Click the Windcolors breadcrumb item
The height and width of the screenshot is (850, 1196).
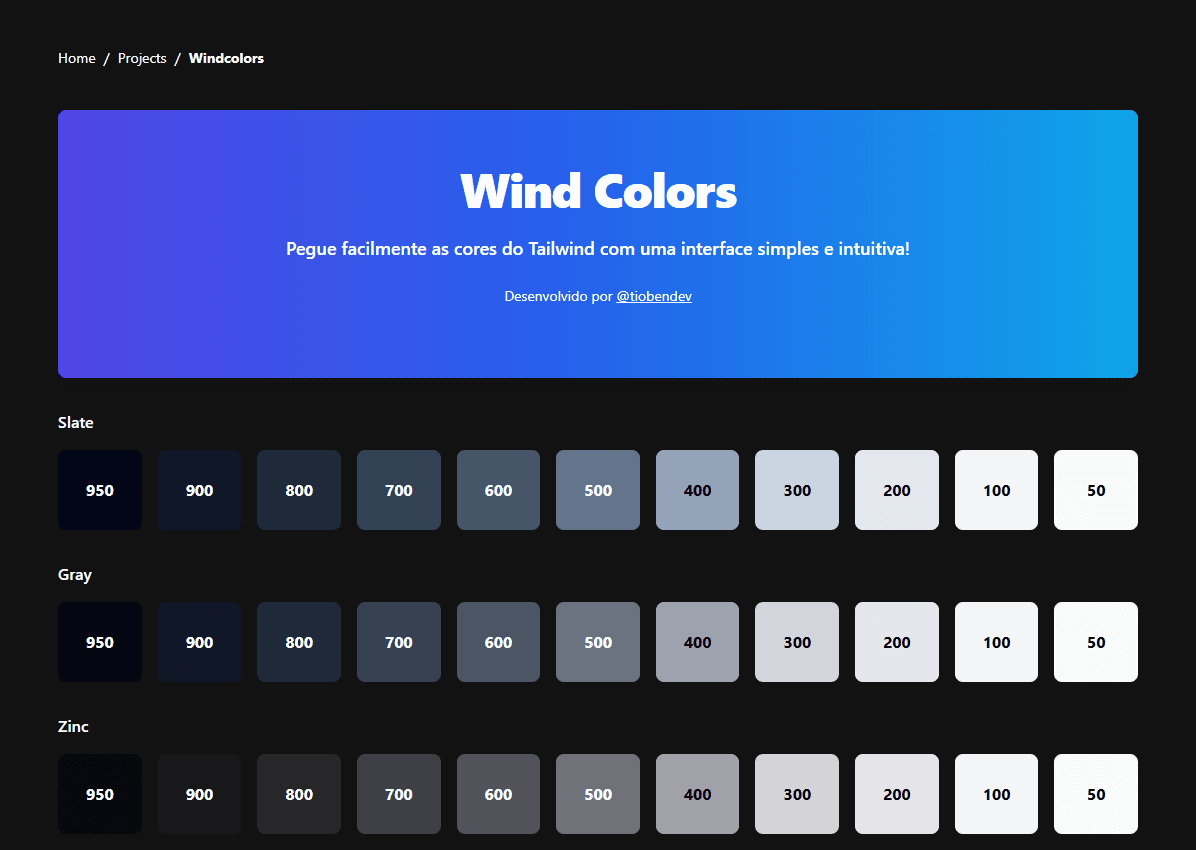click(226, 58)
